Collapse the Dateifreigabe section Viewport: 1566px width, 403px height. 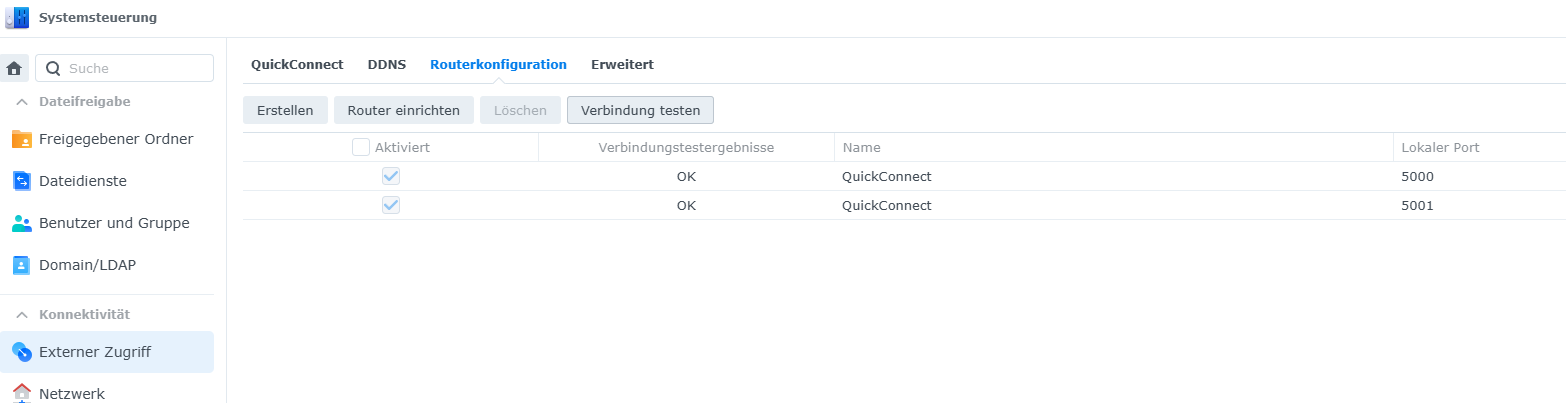21,102
